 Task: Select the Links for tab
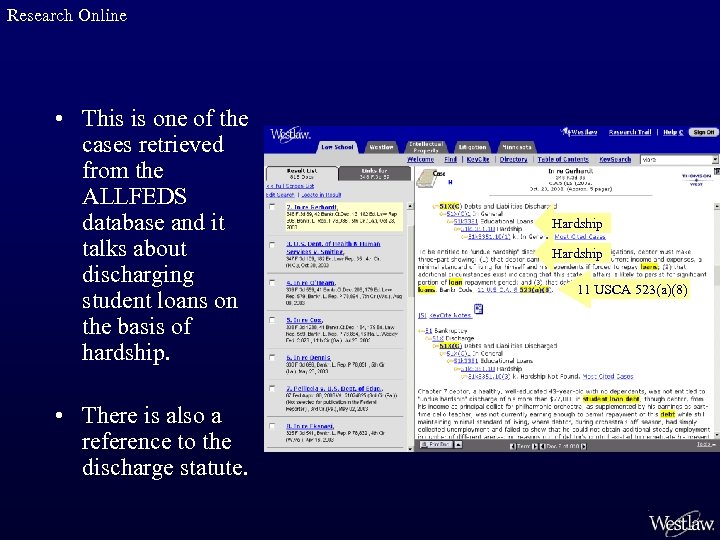[375, 174]
